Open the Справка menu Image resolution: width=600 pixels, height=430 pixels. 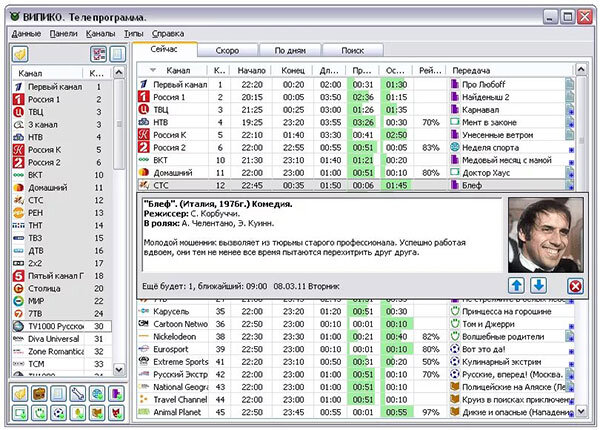168,34
